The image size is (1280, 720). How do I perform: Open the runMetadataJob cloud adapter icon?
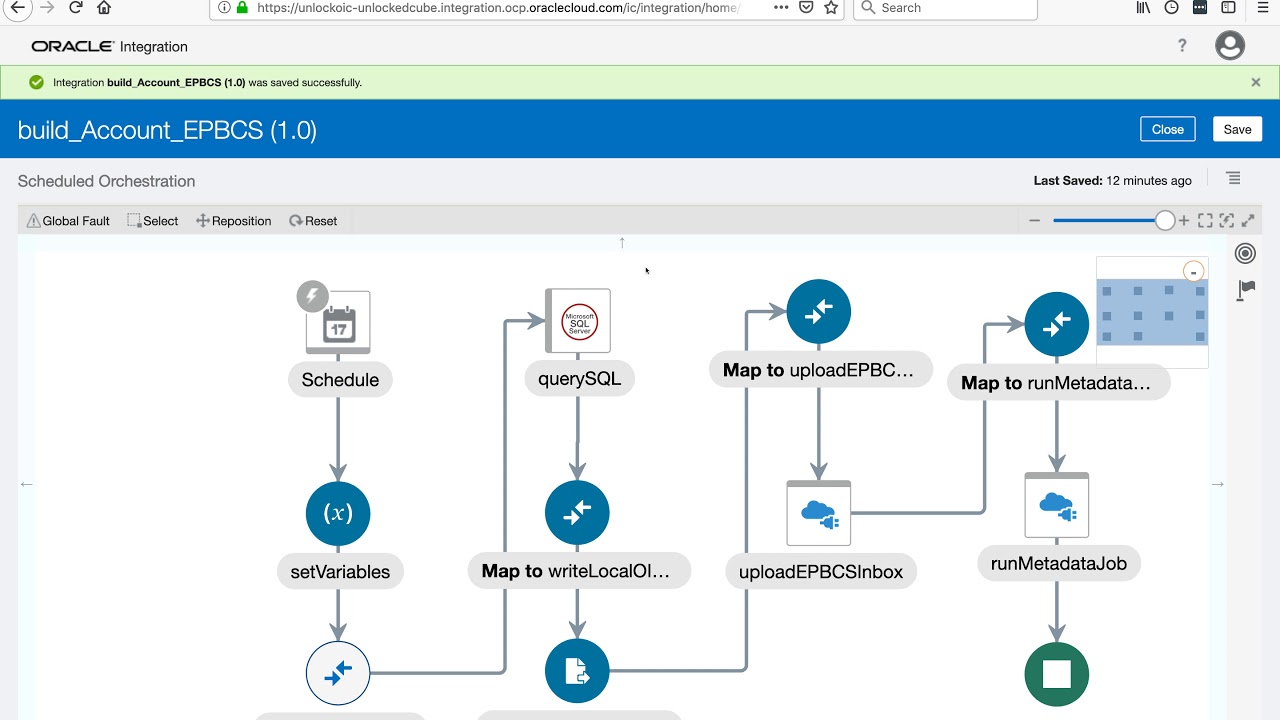click(x=1057, y=505)
